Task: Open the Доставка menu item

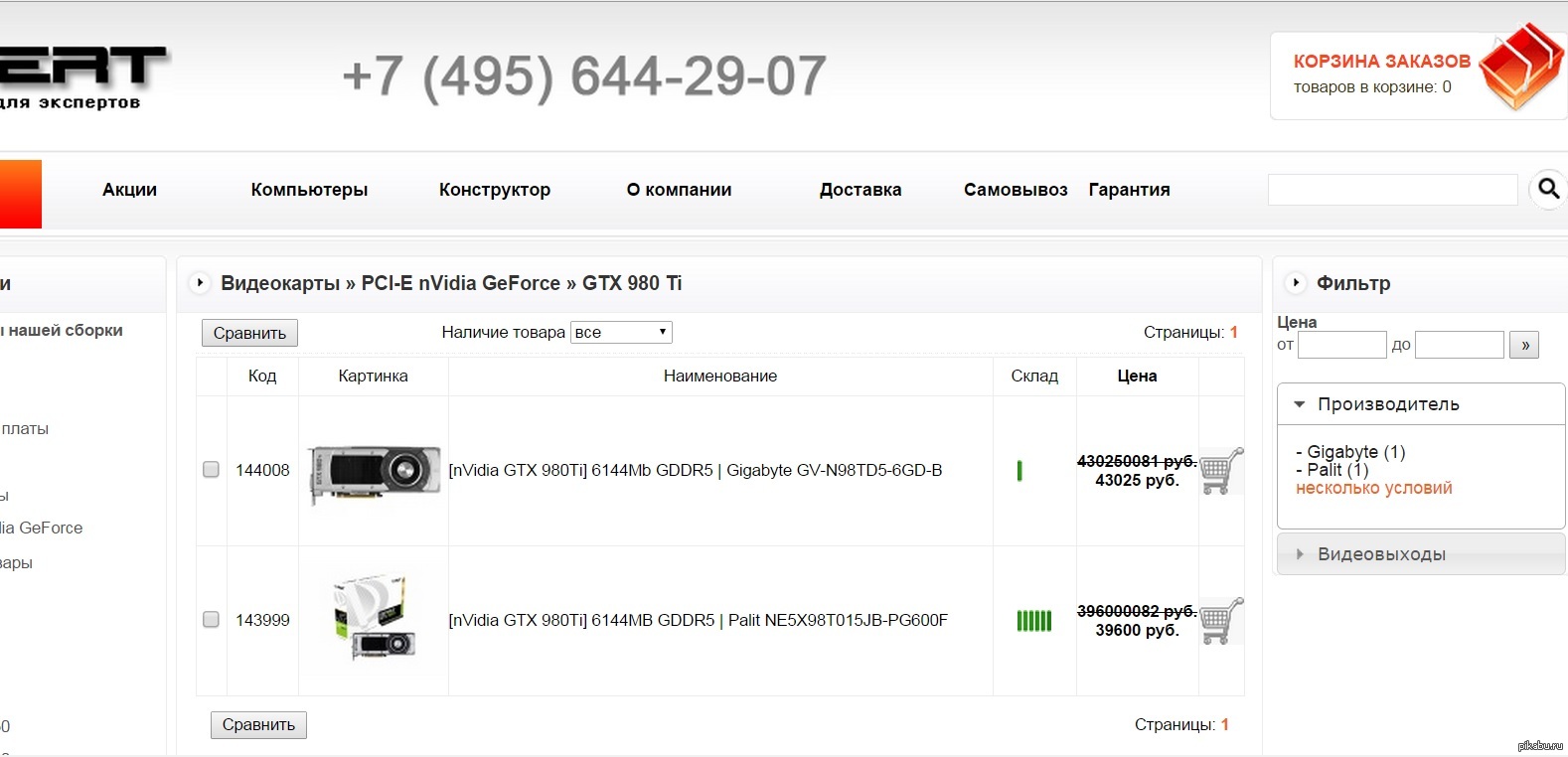Action: pyautogui.click(x=861, y=190)
